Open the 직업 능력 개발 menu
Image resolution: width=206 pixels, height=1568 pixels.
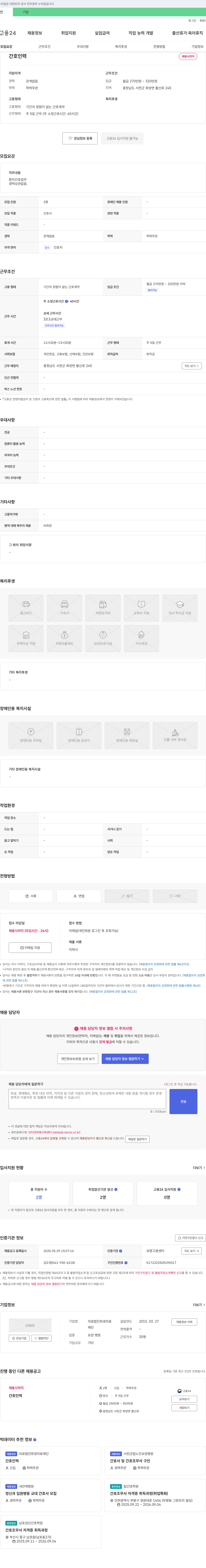coord(141,33)
